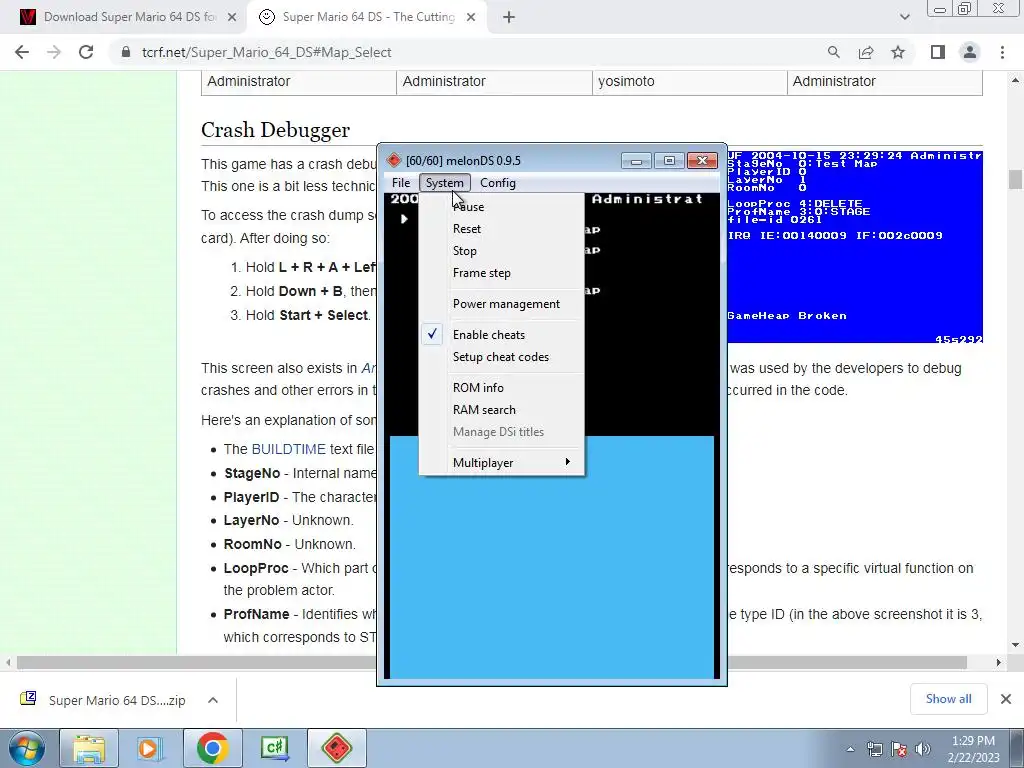The height and width of the screenshot is (768, 1024).
Task: Close the downloads bar
Action: [1006, 699]
